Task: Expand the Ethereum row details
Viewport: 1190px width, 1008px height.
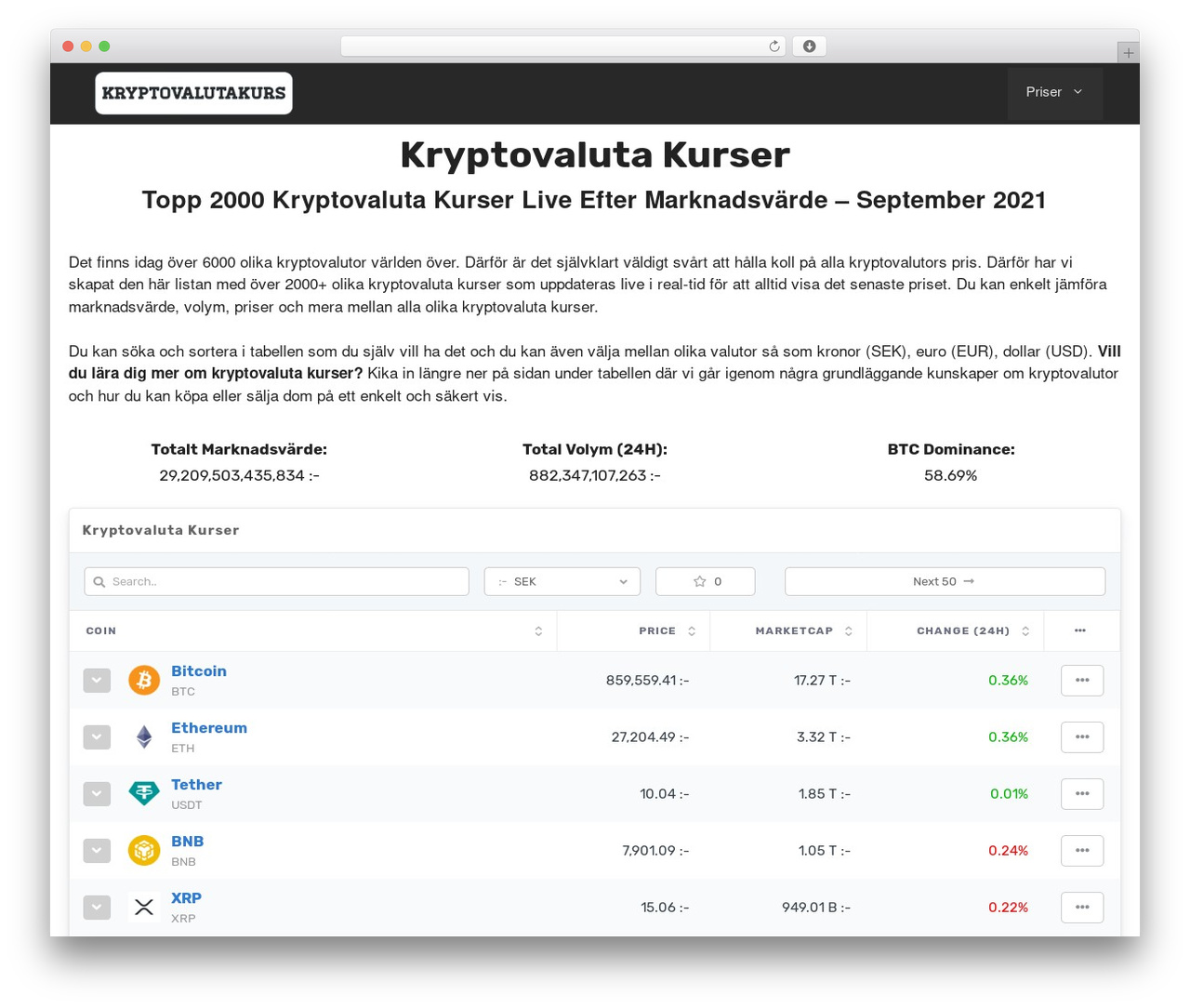Action: click(x=97, y=737)
